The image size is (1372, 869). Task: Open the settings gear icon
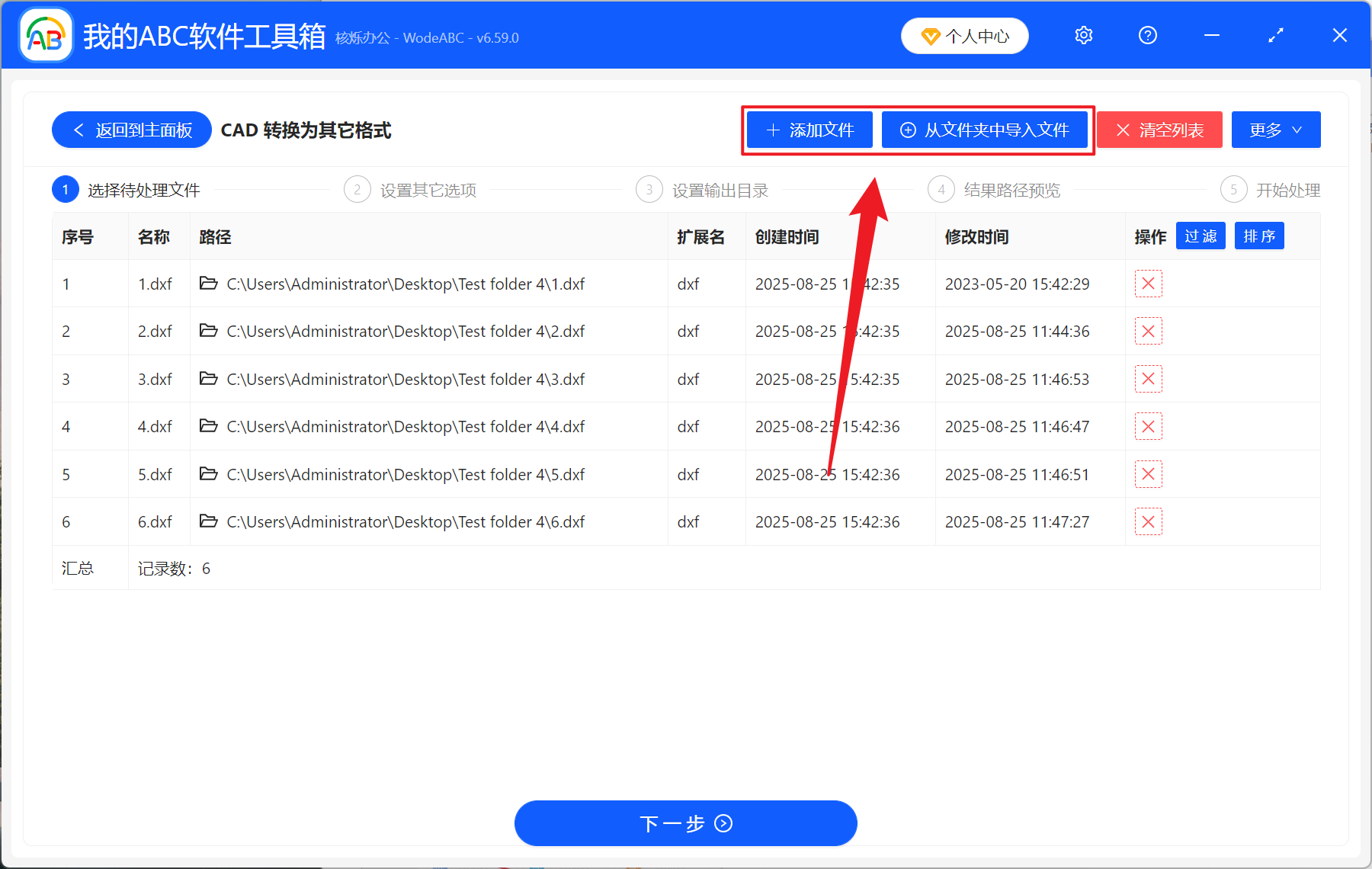tap(1083, 35)
